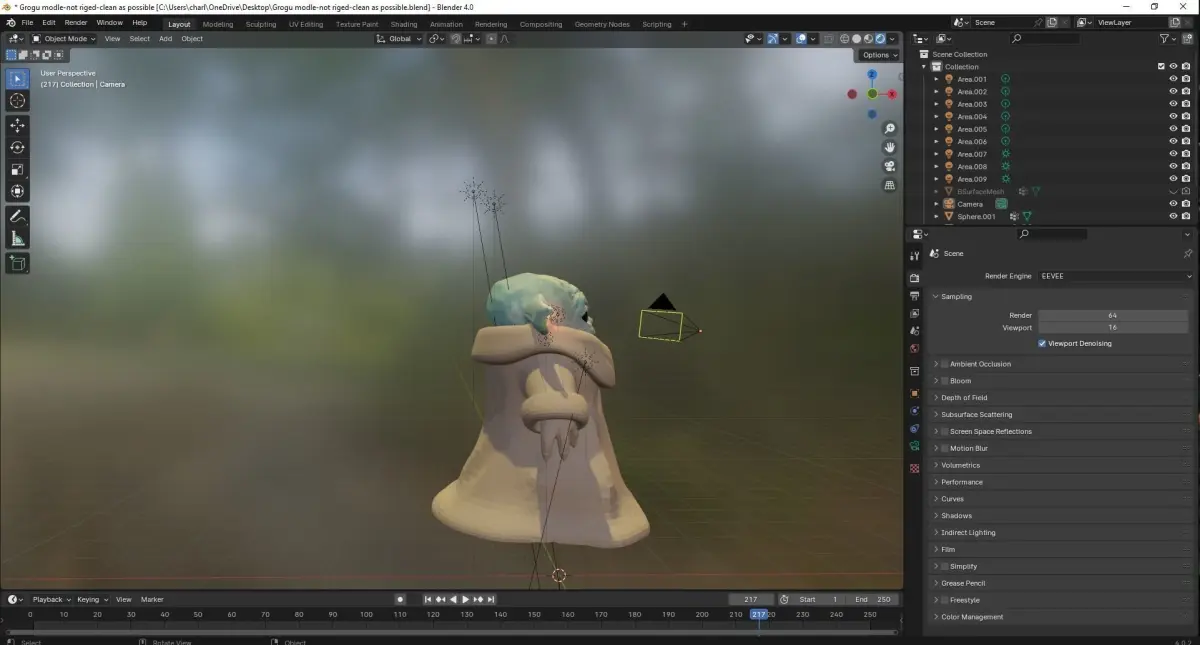Open the Render properties tab icon
Viewport: 1200px width, 645px height.
click(914, 278)
